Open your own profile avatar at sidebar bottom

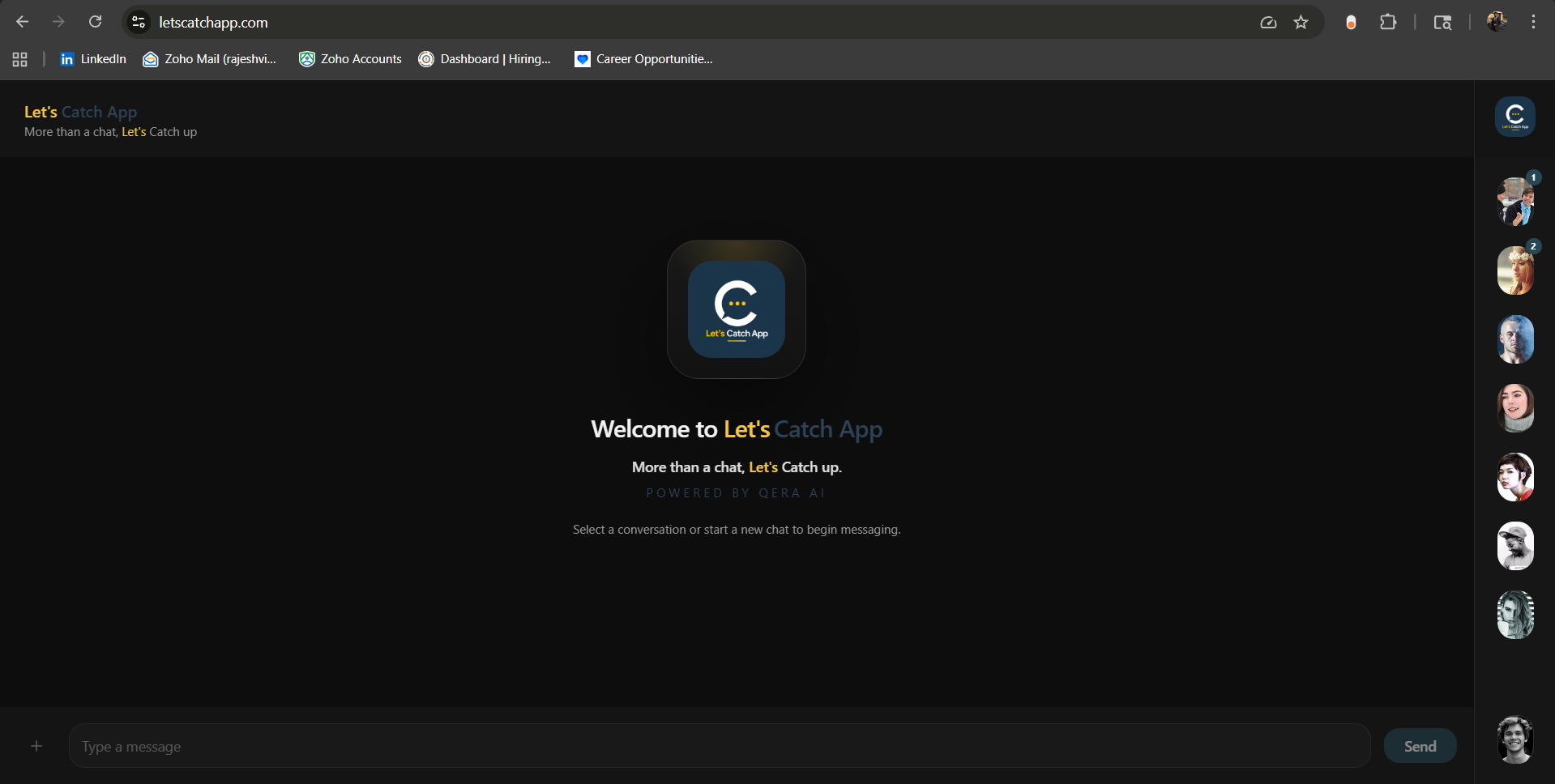[x=1515, y=739]
